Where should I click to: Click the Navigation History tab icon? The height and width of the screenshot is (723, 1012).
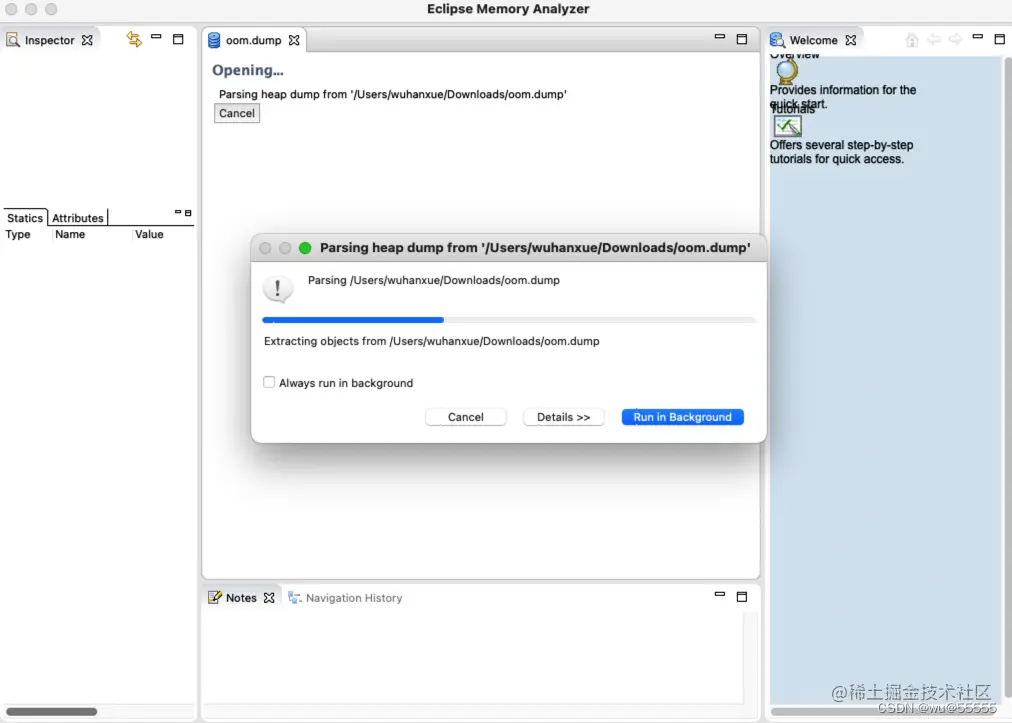[x=294, y=598]
